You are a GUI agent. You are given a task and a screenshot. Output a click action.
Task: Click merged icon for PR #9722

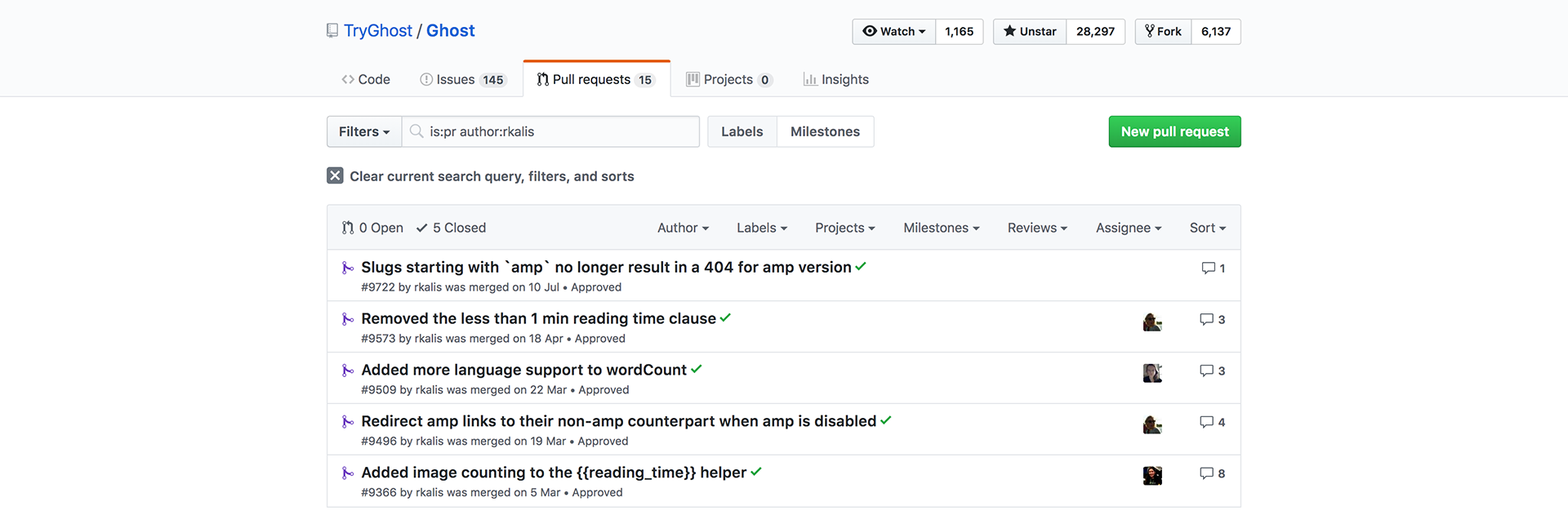pos(347,268)
